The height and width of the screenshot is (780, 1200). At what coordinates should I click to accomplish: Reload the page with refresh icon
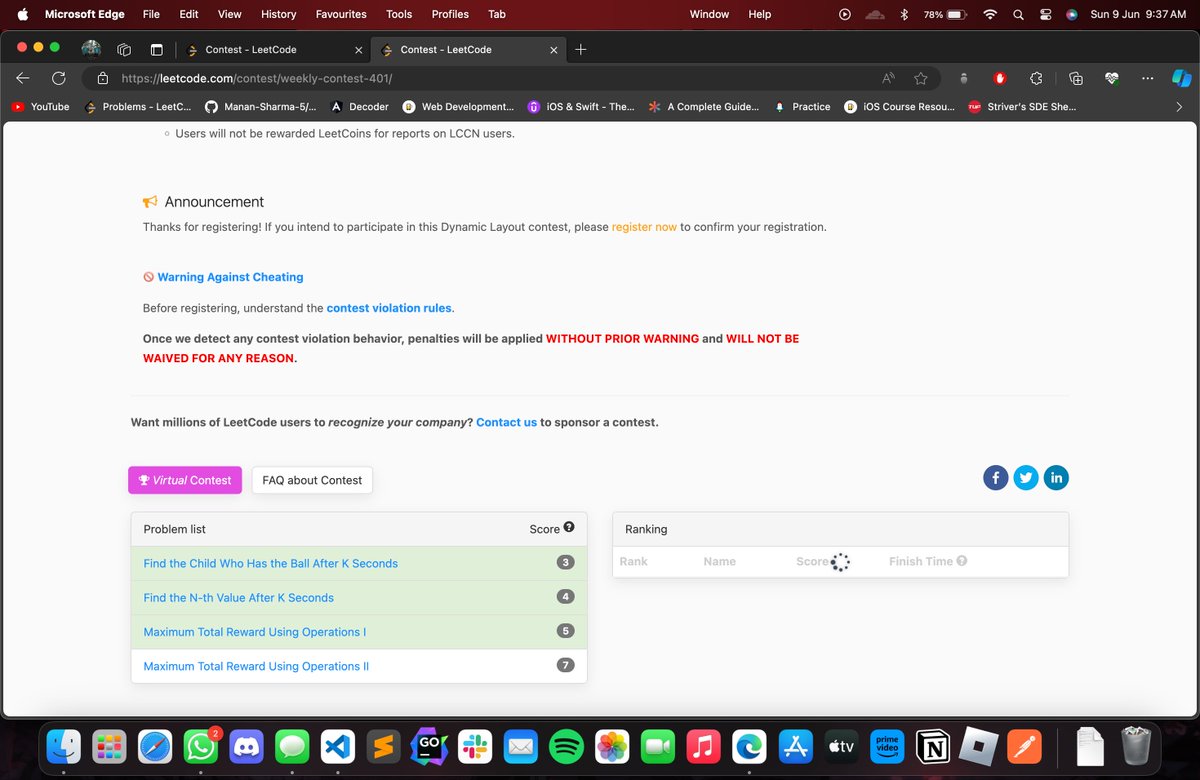tap(59, 78)
